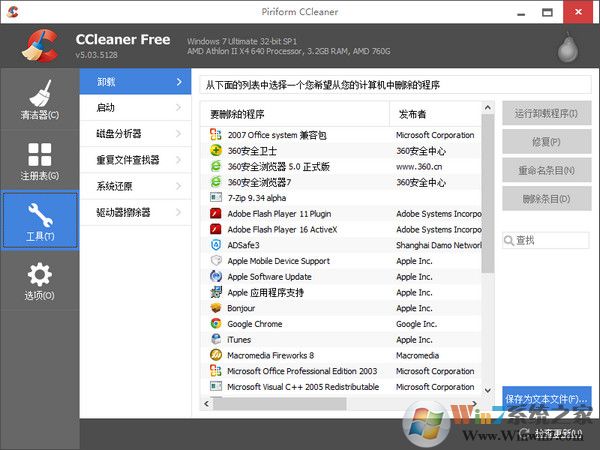Screen dimensions: 600x450
Task: Click the 查找 search field
Action: (546, 240)
